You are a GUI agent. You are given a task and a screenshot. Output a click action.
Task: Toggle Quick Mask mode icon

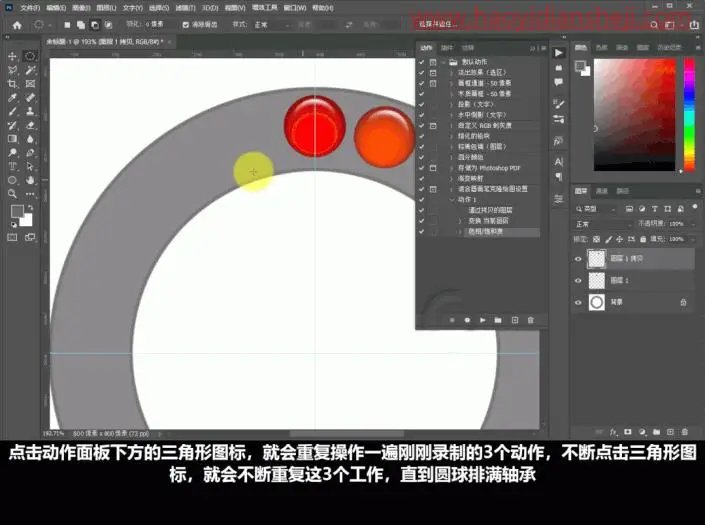click(12, 237)
